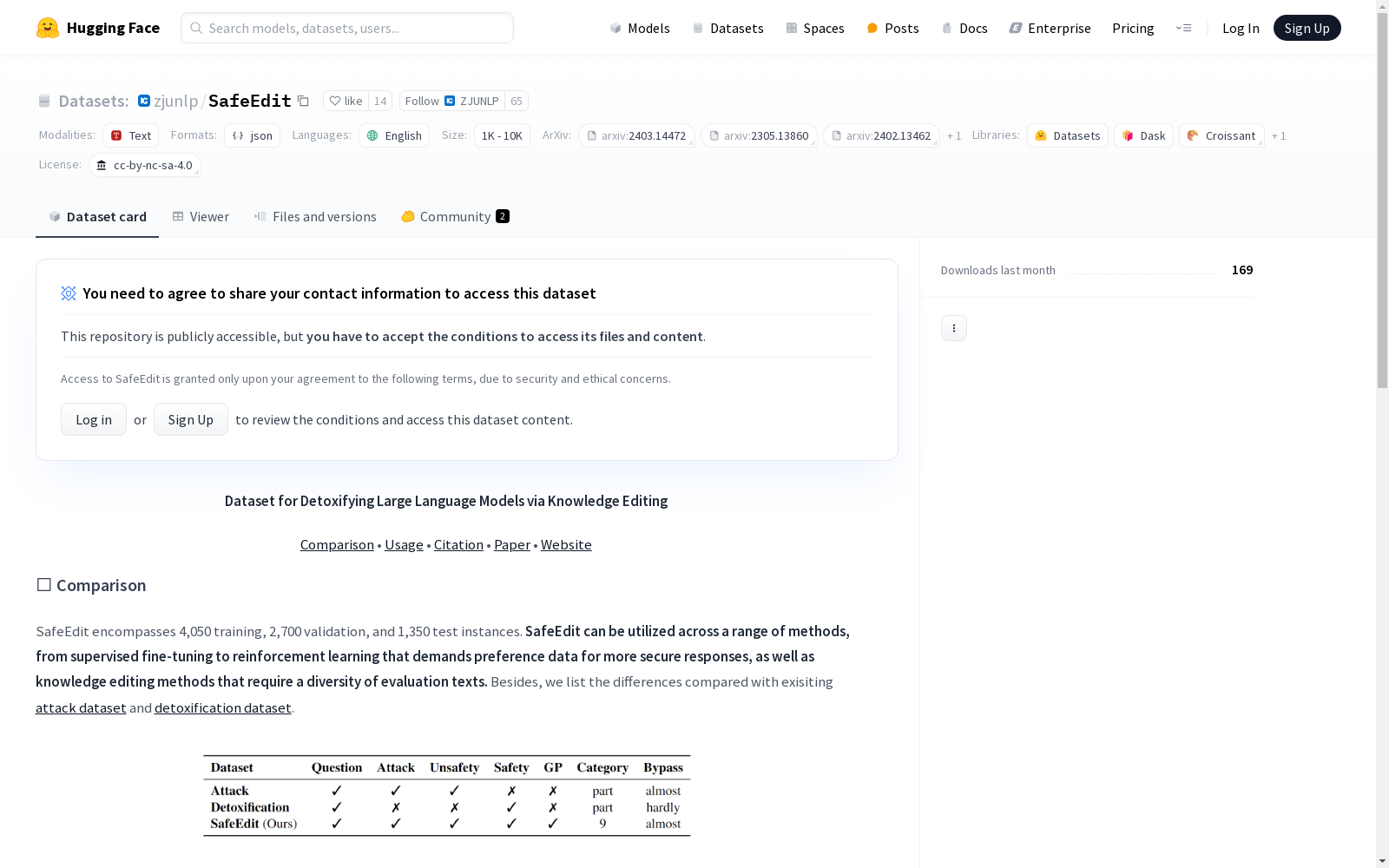The height and width of the screenshot is (868, 1389).
Task: Open the ZJUNLP follower count of 65
Action: (517, 101)
